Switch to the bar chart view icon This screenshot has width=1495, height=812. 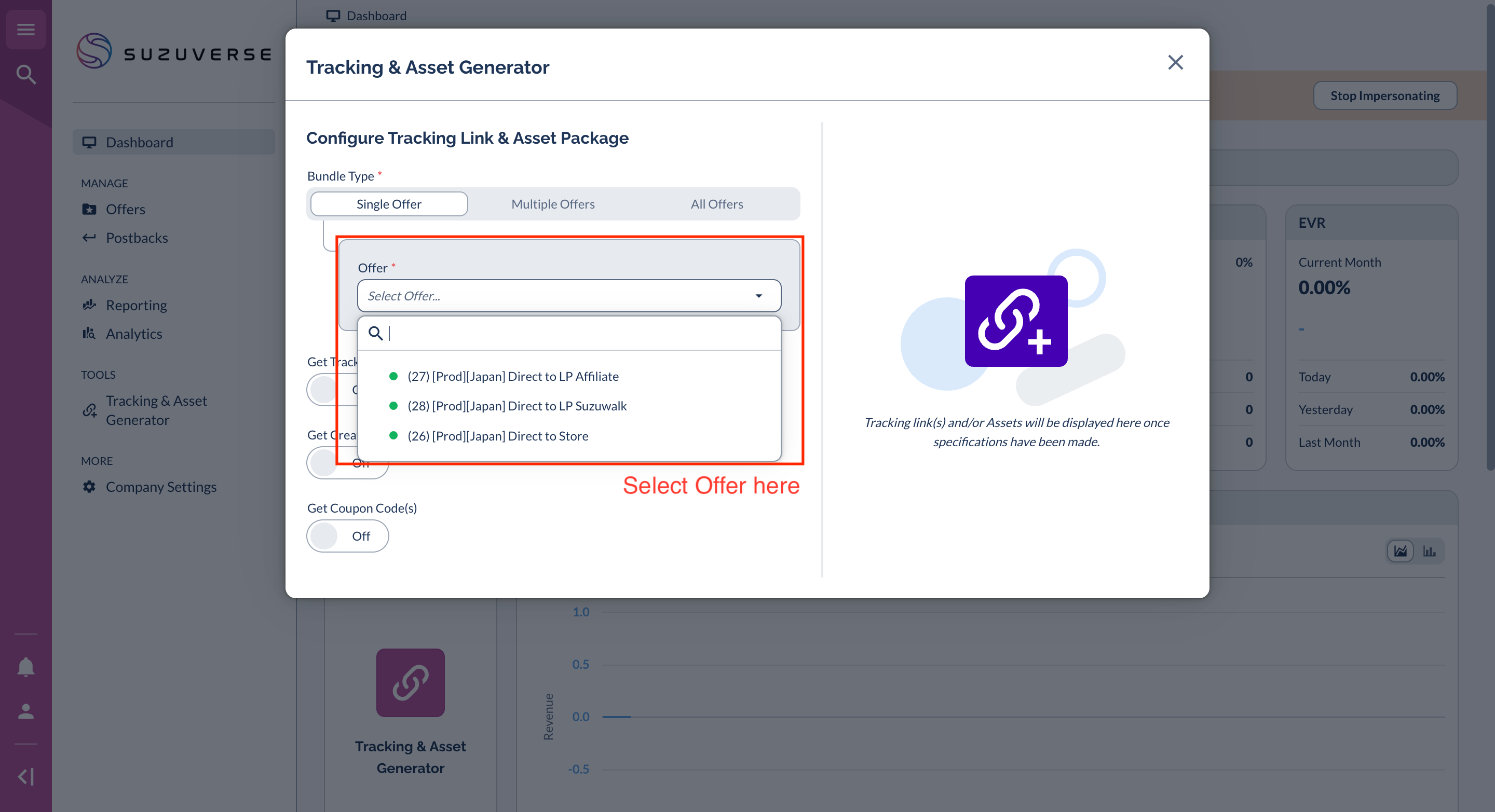pos(1429,551)
